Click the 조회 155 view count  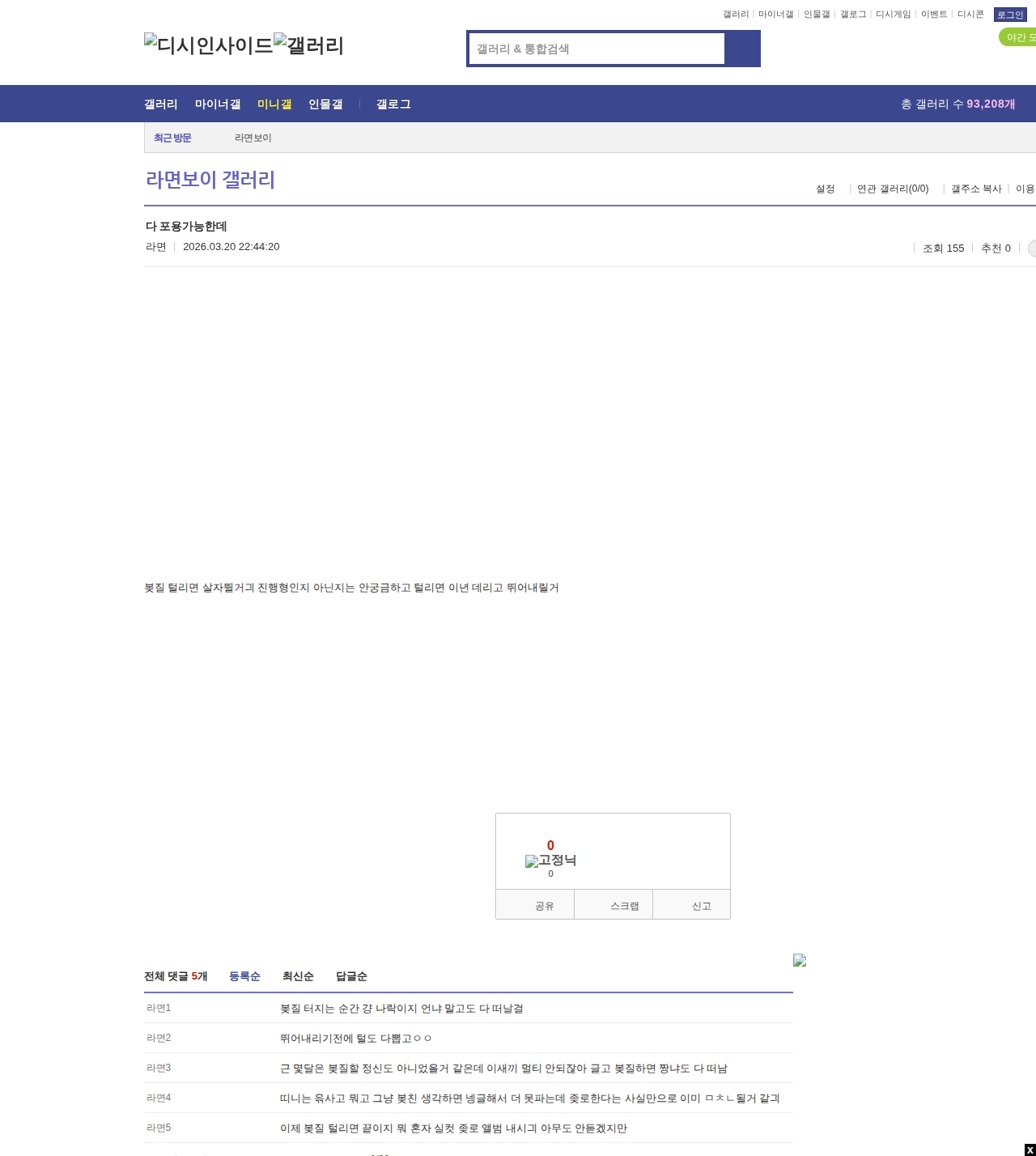pyautogui.click(x=944, y=249)
